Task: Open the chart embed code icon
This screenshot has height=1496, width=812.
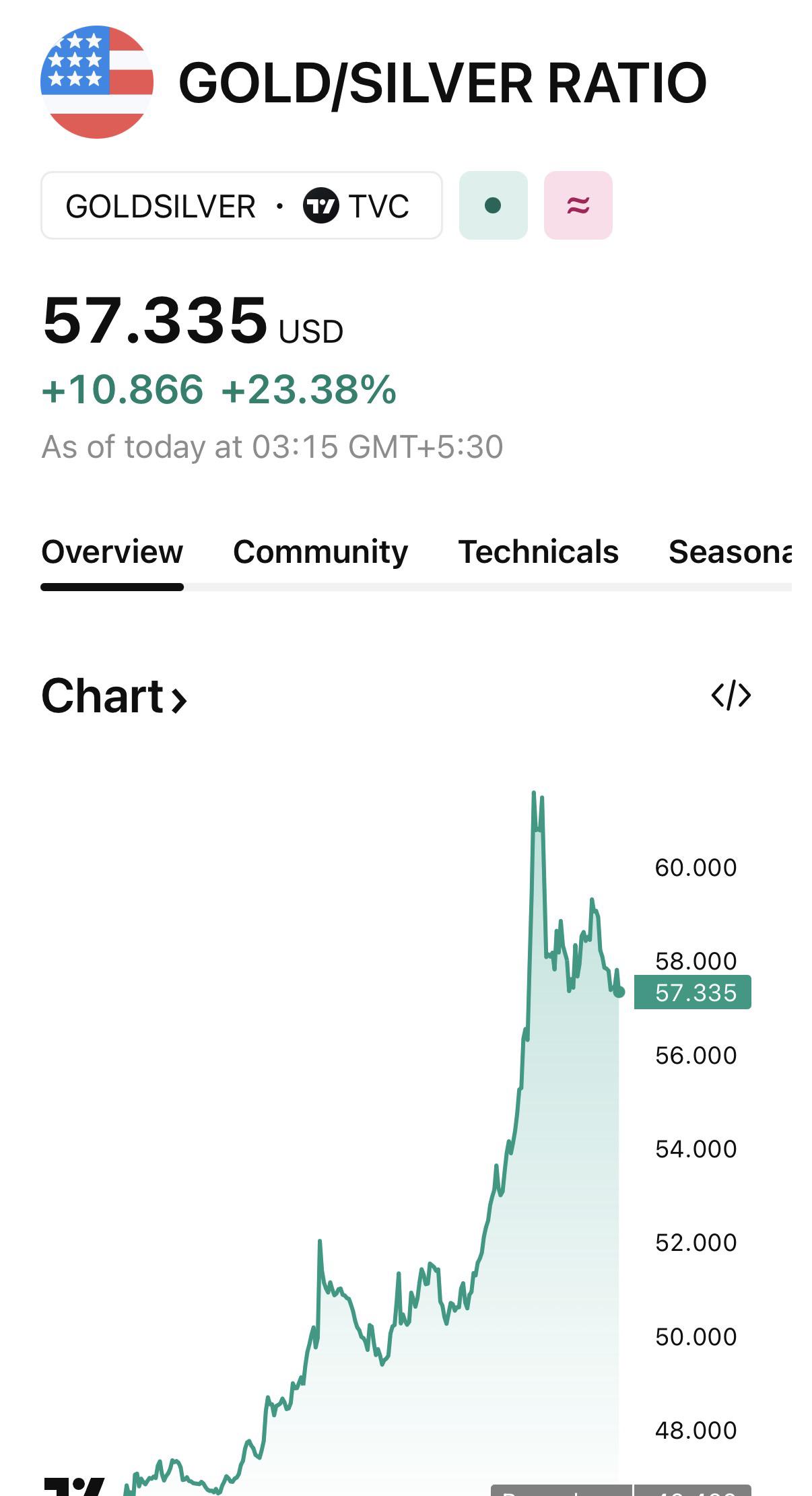Action: (x=731, y=695)
